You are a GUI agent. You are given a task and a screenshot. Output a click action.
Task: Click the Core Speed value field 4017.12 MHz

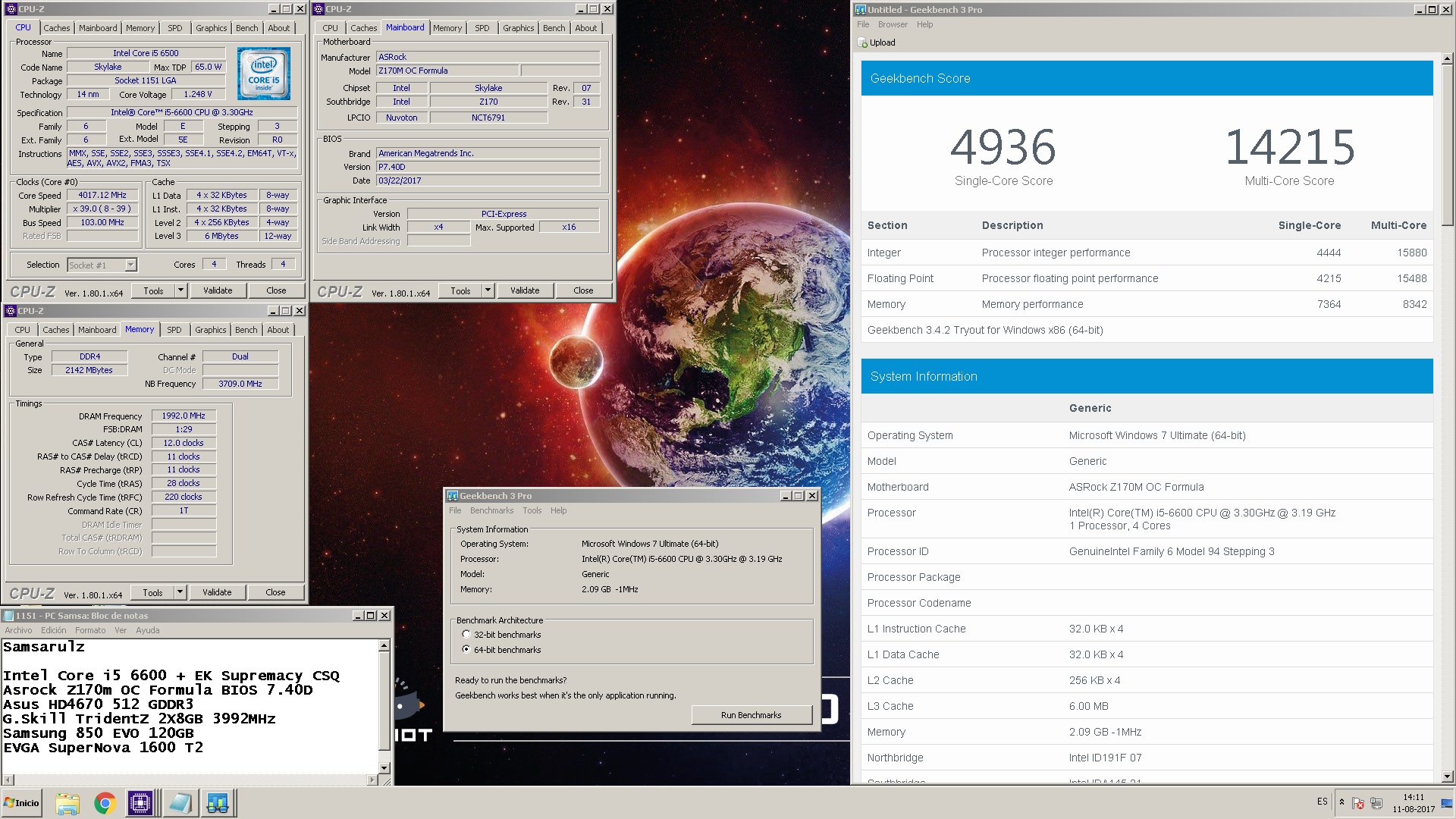coord(102,195)
